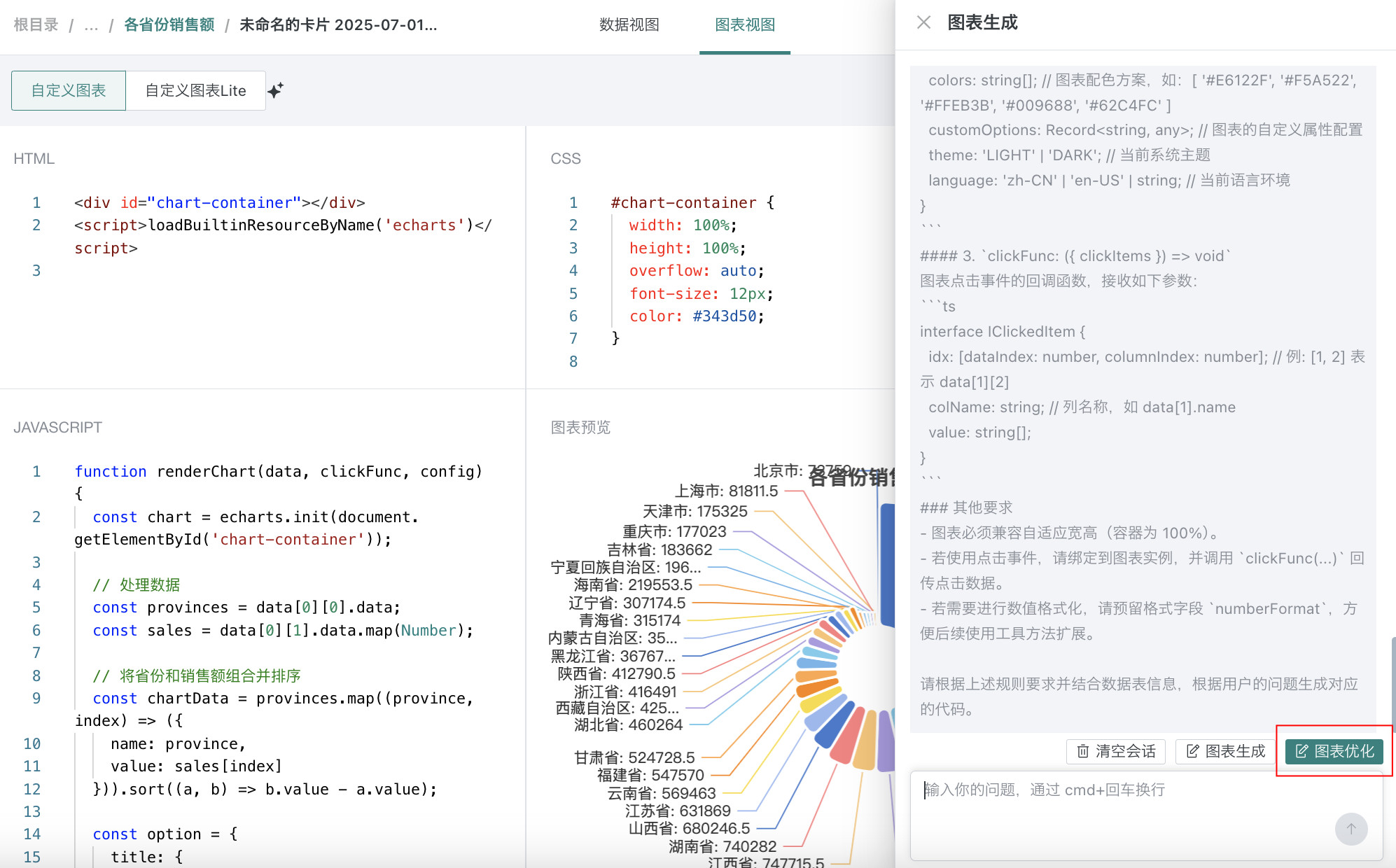Click chart label 湖北省: 460264
This screenshot has width=1396, height=868.
(x=628, y=724)
